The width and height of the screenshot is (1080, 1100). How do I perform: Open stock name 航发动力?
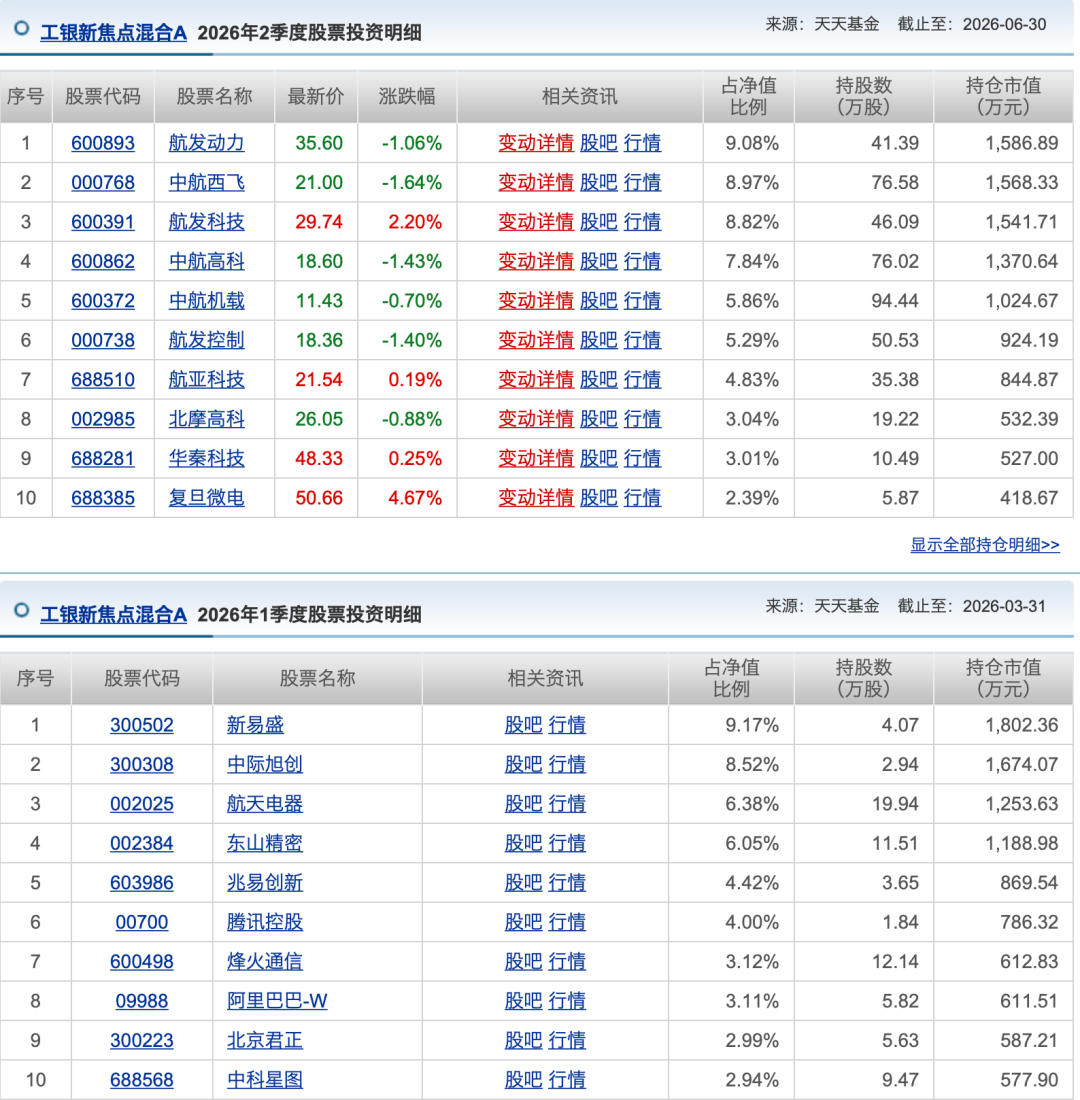206,143
